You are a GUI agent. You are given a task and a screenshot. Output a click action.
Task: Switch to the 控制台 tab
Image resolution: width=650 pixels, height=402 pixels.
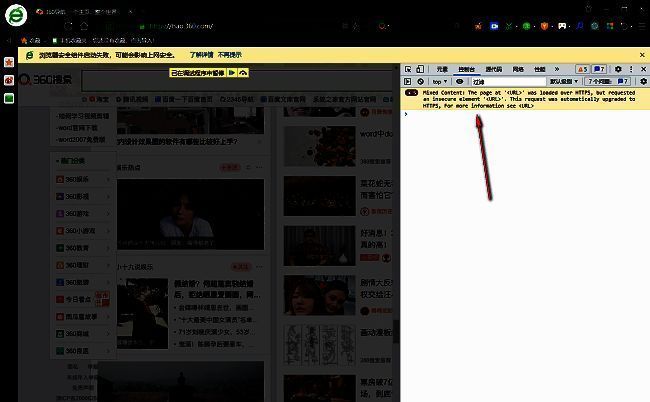click(466, 69)
